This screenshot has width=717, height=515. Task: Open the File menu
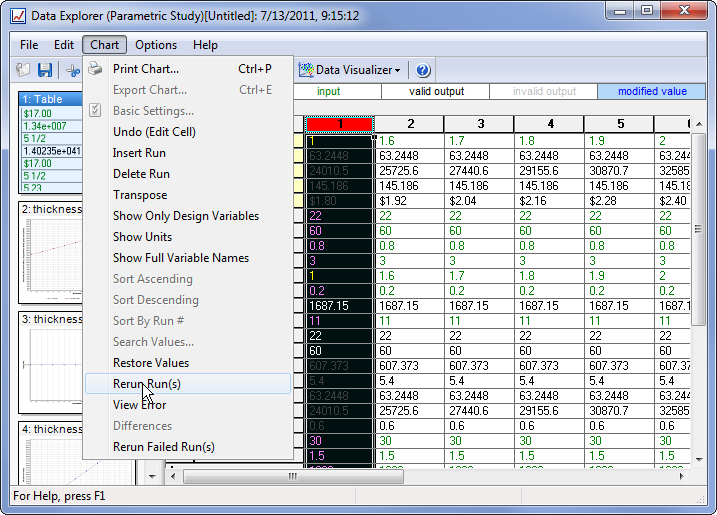[29, 45]
